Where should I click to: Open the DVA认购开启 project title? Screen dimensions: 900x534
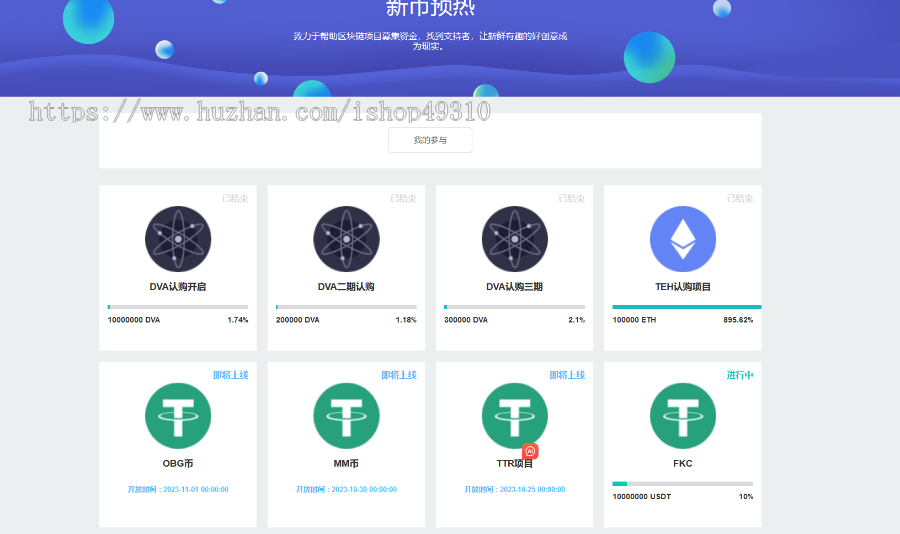[x=178, y=287]
